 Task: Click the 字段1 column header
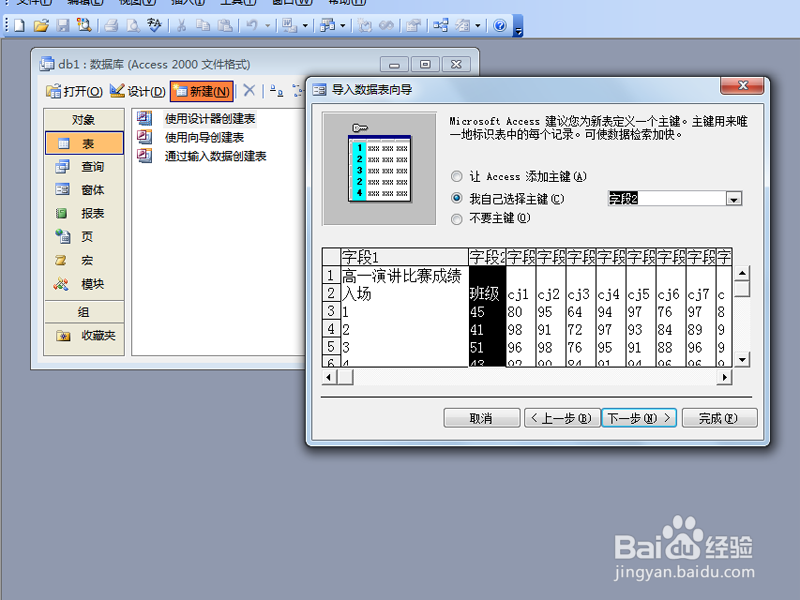(x=404, y=257)
